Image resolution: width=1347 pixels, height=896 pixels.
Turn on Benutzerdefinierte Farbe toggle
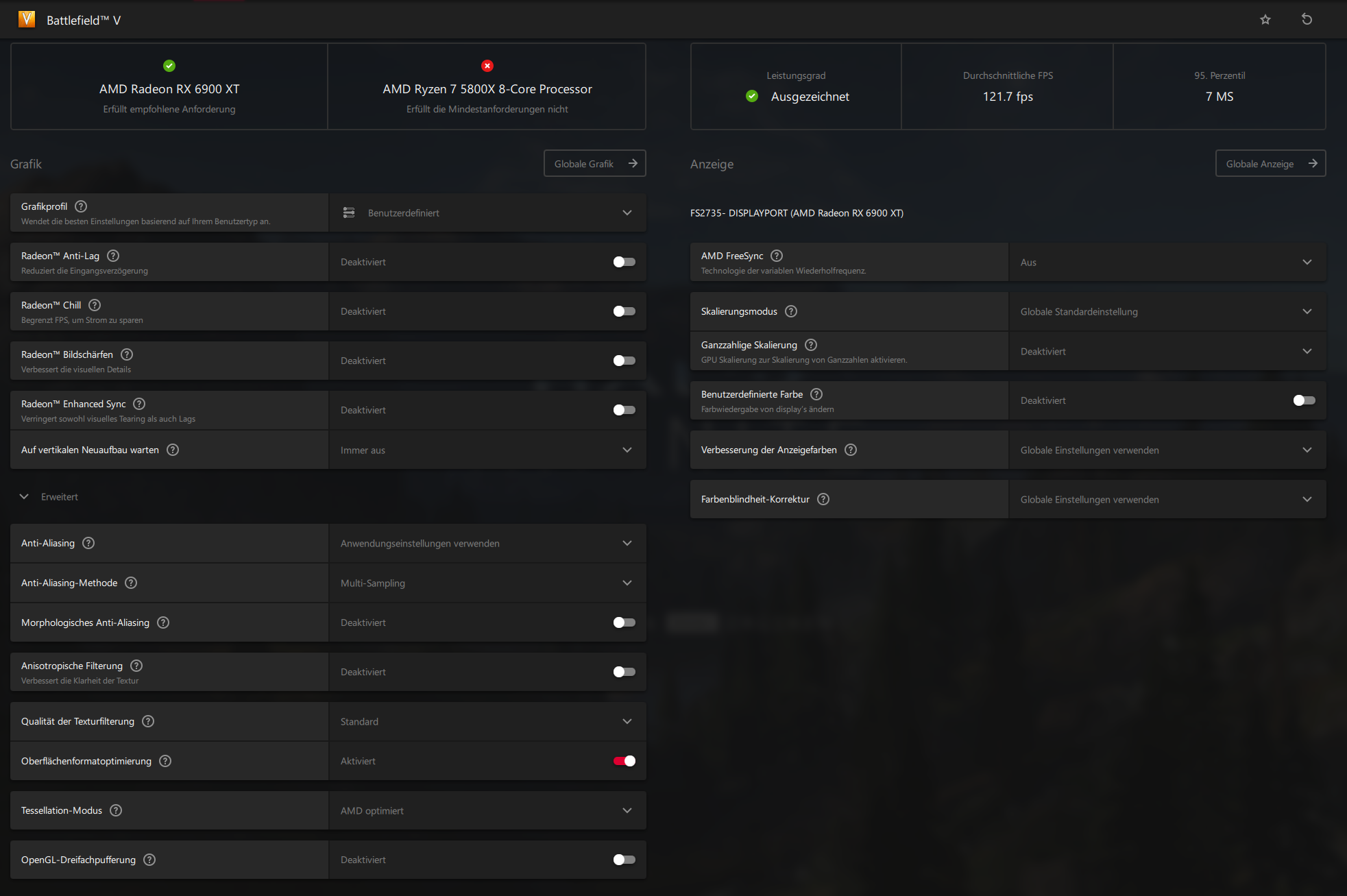1304,400
